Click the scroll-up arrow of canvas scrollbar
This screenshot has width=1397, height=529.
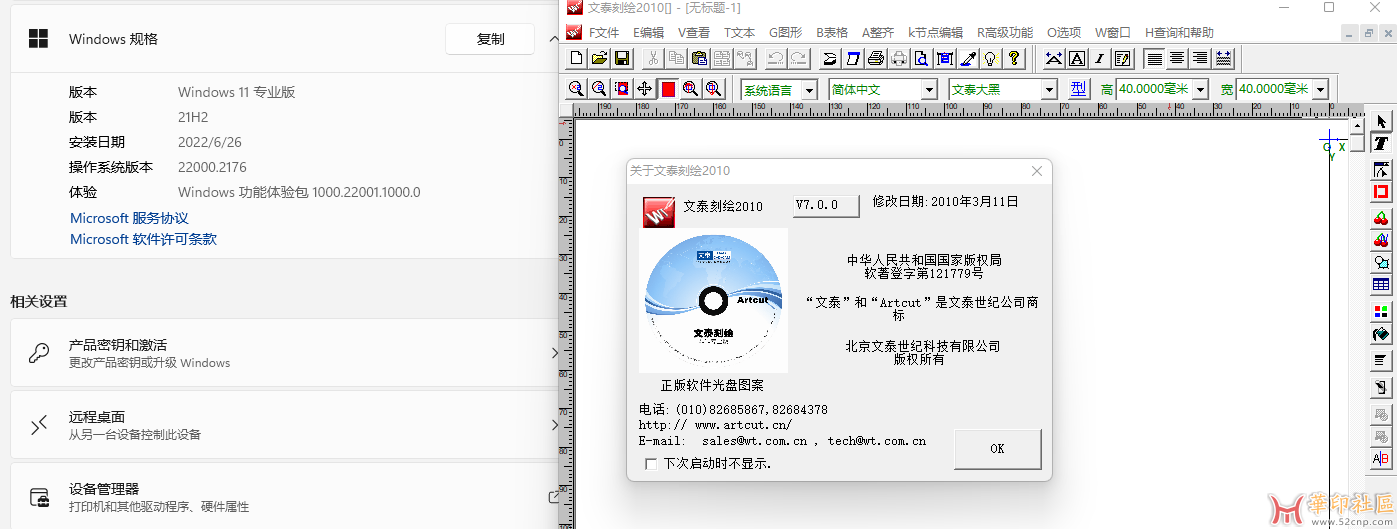(x=1357, y=126)
